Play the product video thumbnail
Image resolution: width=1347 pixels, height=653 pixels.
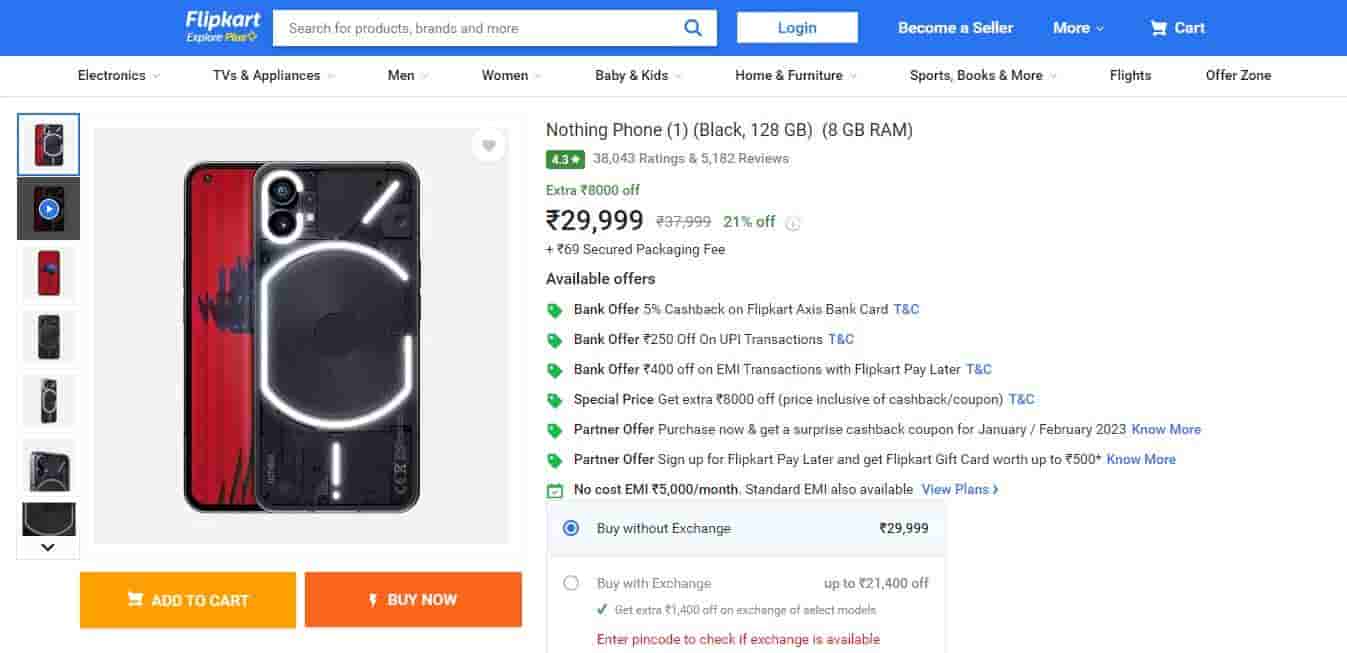tap(48, 209)
